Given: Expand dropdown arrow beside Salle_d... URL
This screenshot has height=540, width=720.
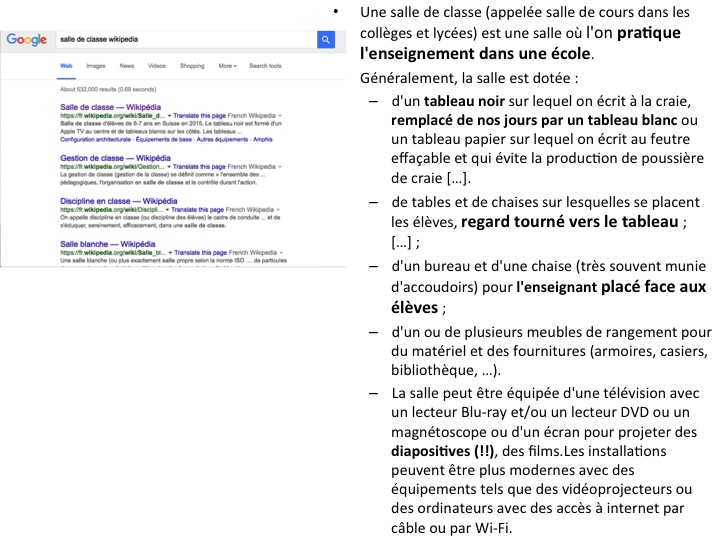Looking at the screenshot, I should pyautogui.click(x=169, y=116).
